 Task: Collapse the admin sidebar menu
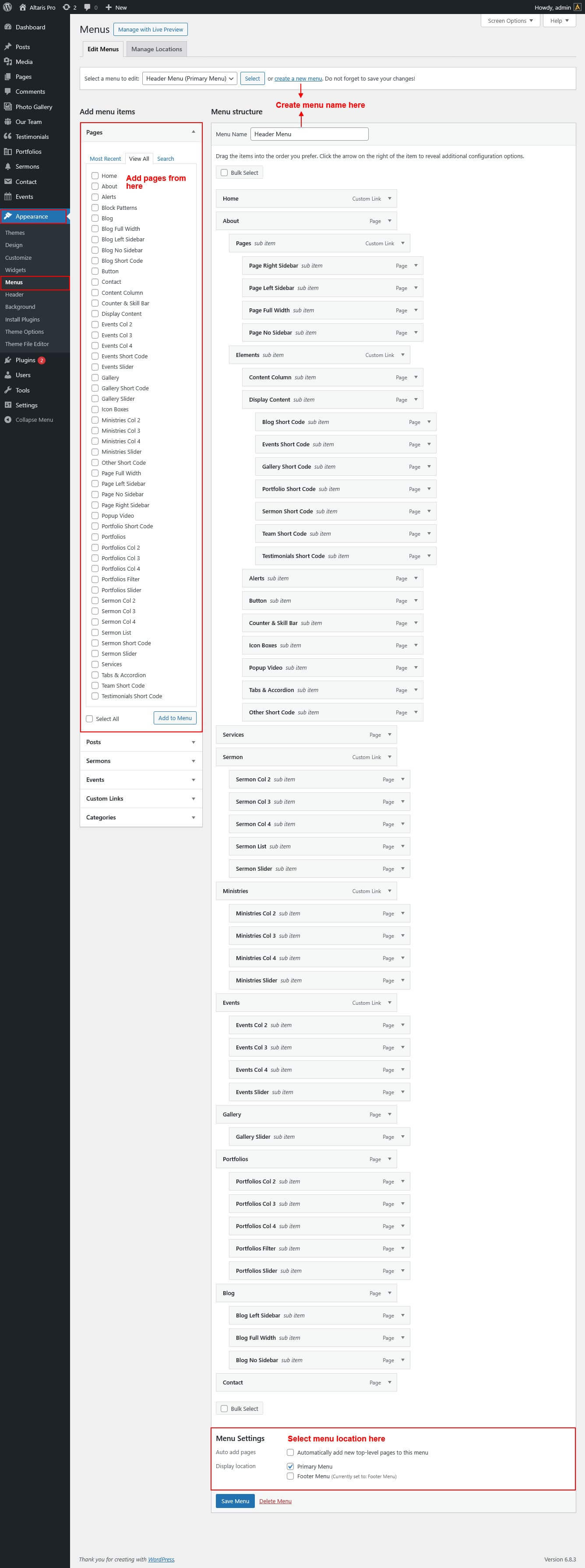pyautogui.click(x=33, y=420)
